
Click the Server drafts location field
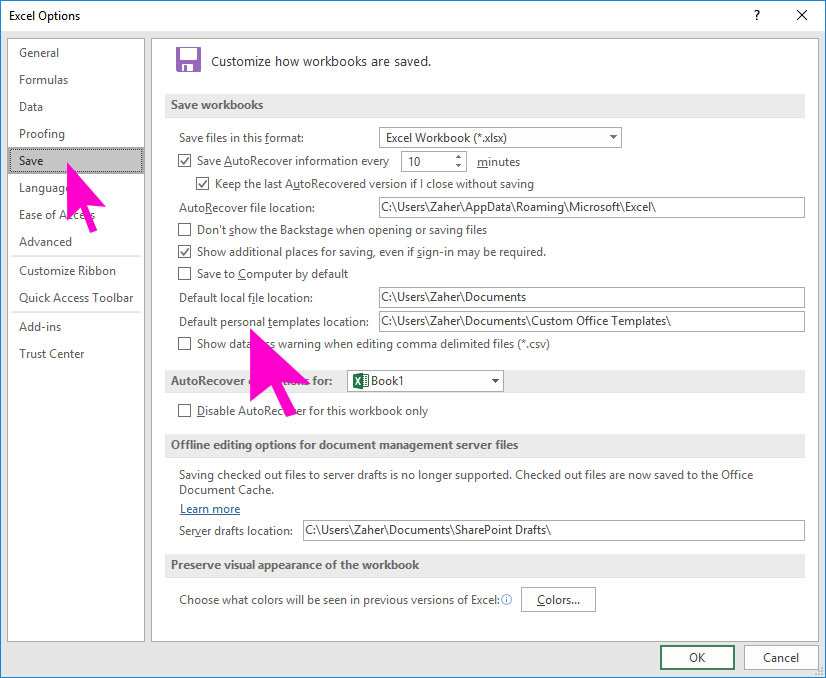click(x=554, y=530)
